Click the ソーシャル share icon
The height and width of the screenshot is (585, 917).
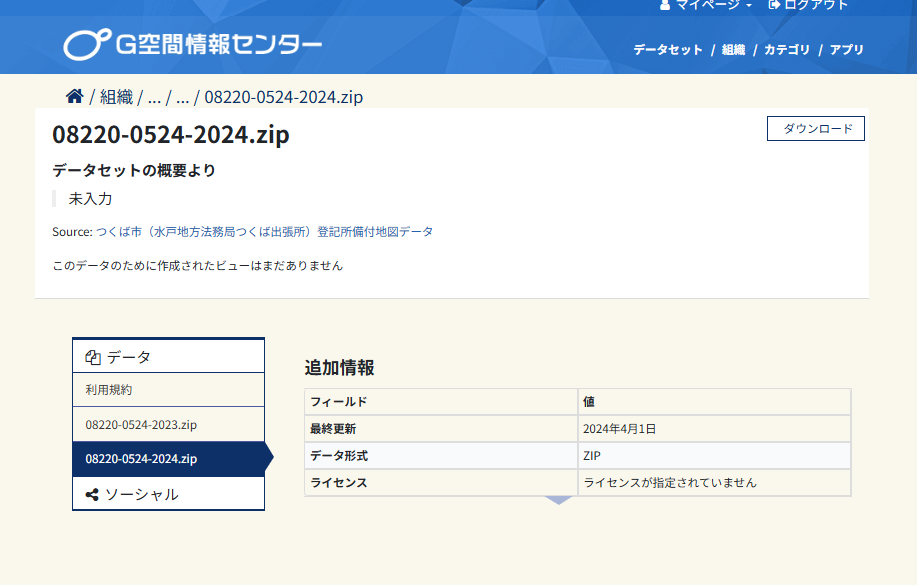click(x=92, y=494)
